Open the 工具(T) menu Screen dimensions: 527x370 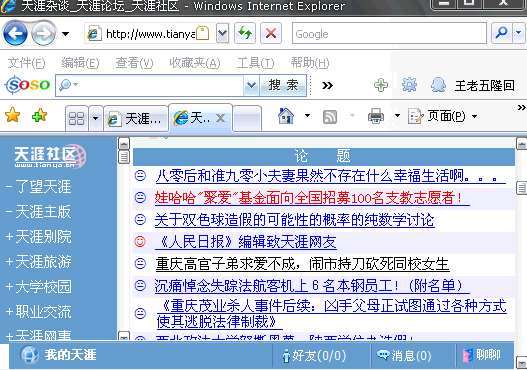[x=255, y=63]
